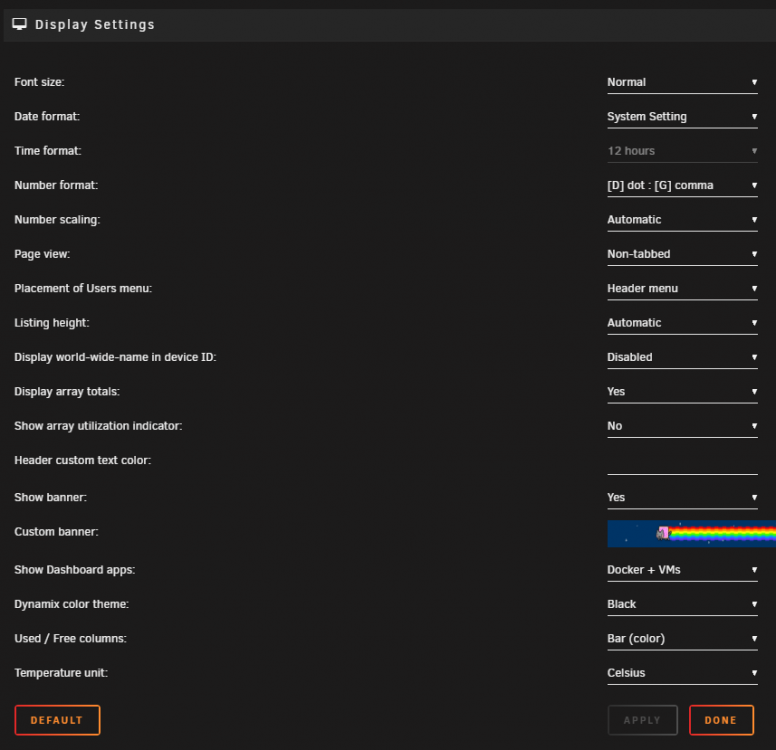Click the 'Display world-wide-name in device ID:' label
Viewport: 776px width, 750px height.
115,357
